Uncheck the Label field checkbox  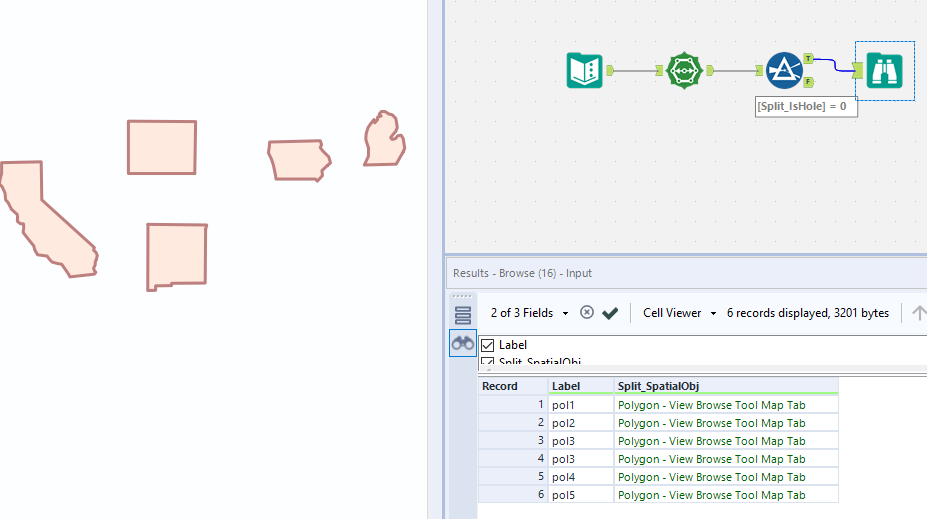[x=488, y=345]
